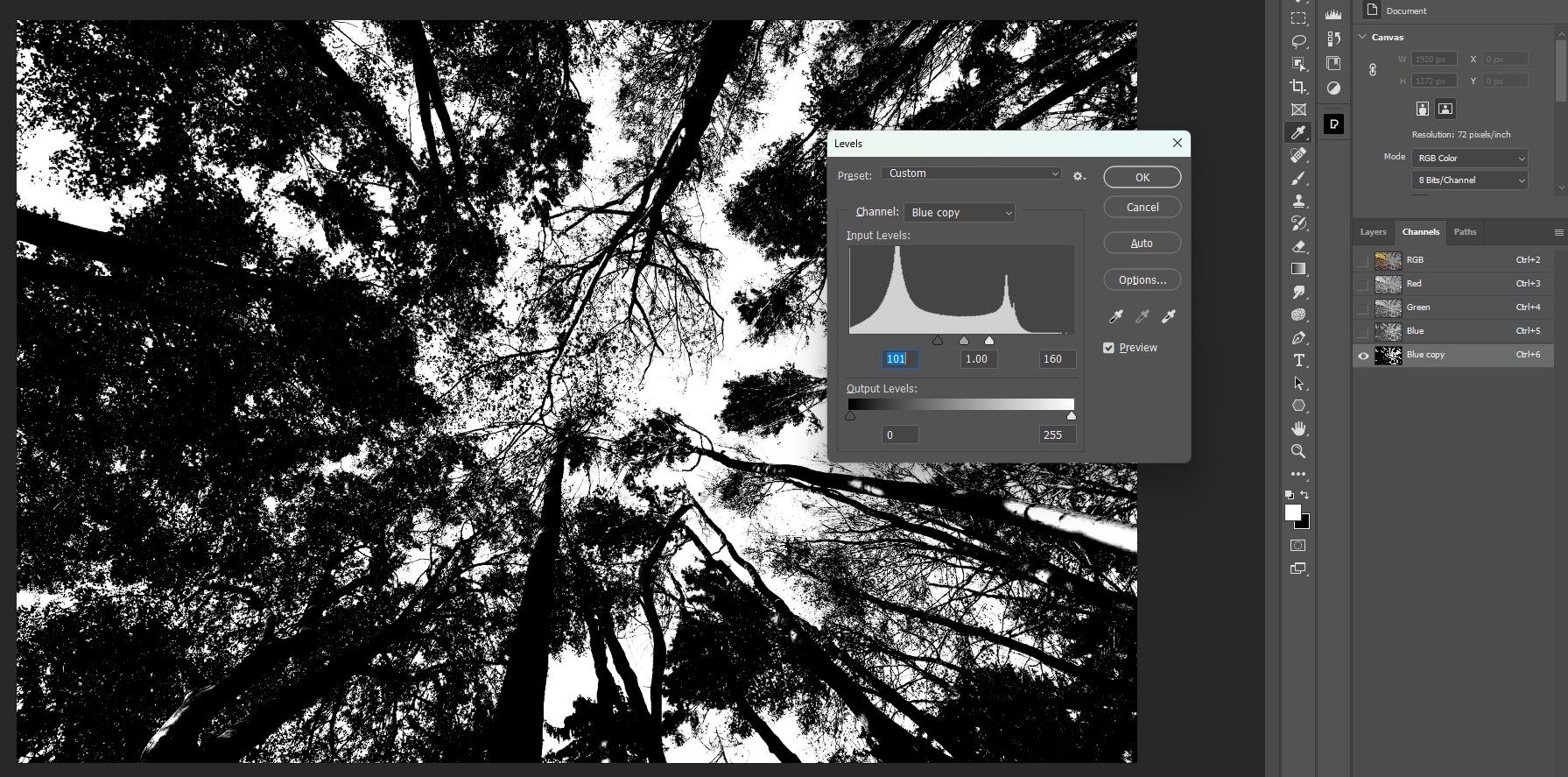This screenshot has width=1568, height=777.
Task: Open the Libraries panel icon
Action: (x=1333, y=63)
